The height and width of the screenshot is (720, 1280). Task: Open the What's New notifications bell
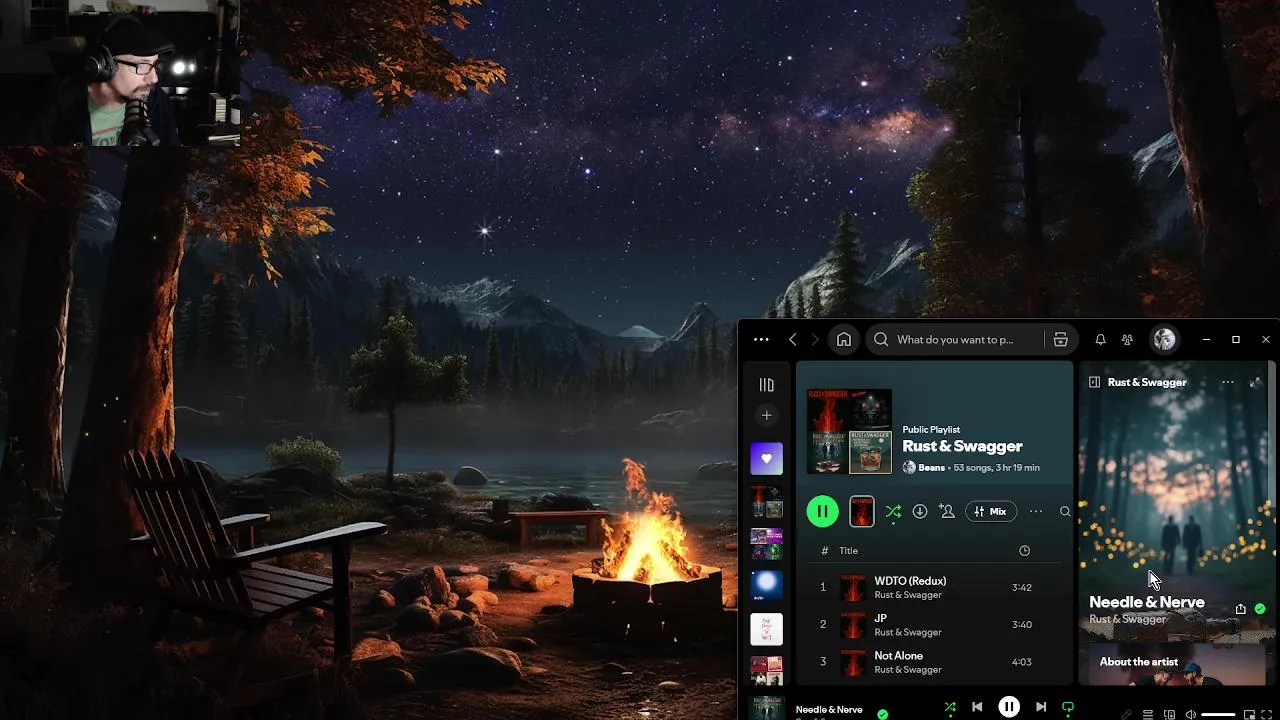point(1100,340)
